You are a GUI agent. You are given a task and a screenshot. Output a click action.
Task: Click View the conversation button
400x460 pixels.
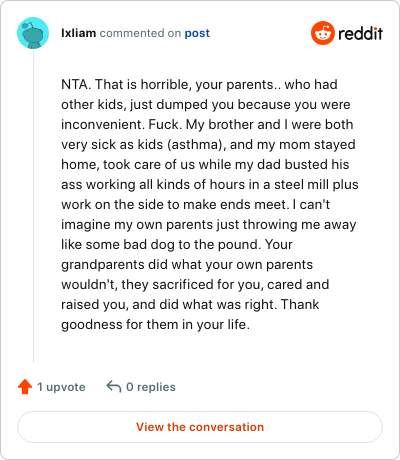coord(200,427)
